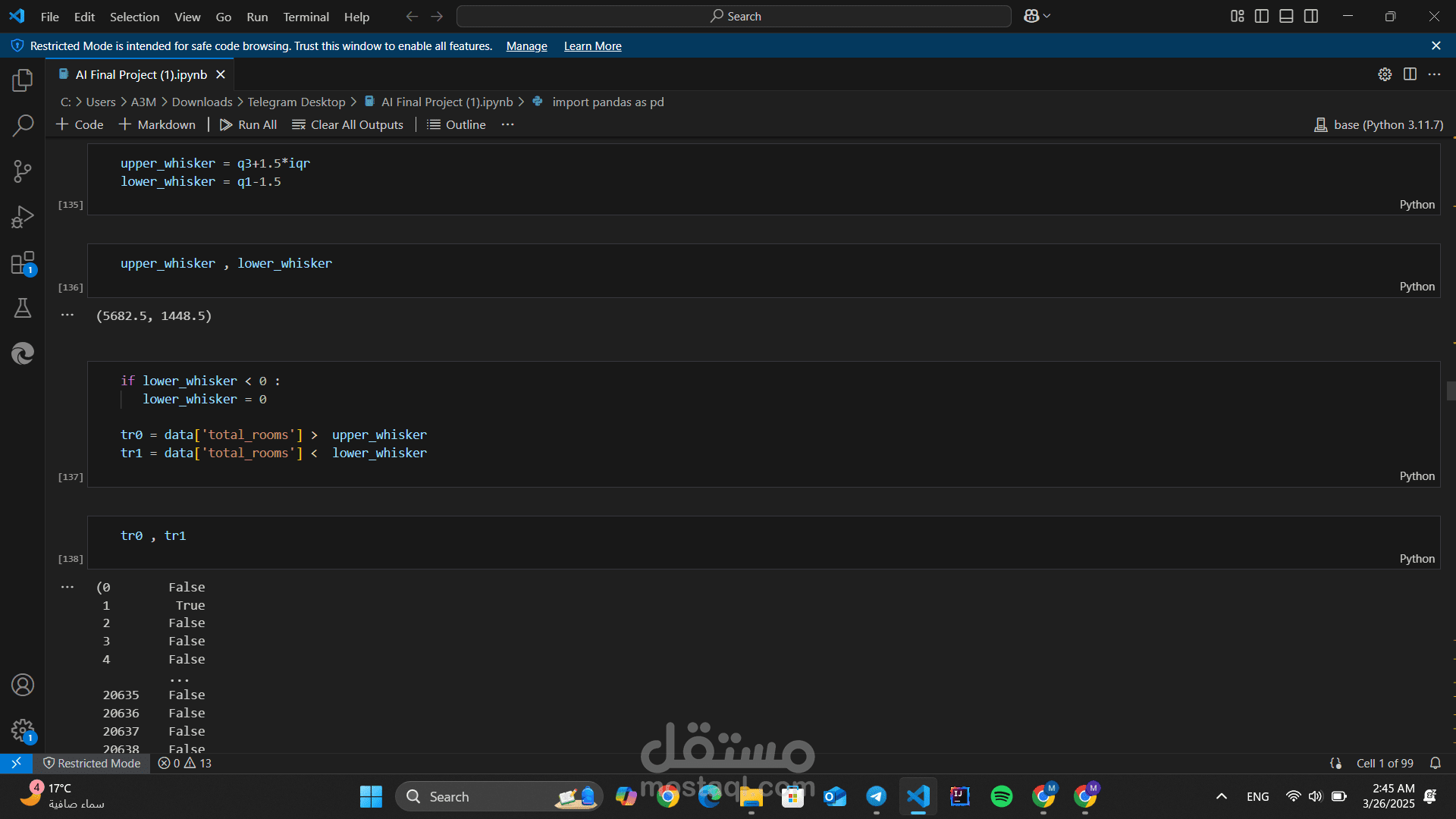The height and width of the screenshot is (819, 1456).
Task: Toggle Secondary Side Bar layout button
Action: [1311, 16]
